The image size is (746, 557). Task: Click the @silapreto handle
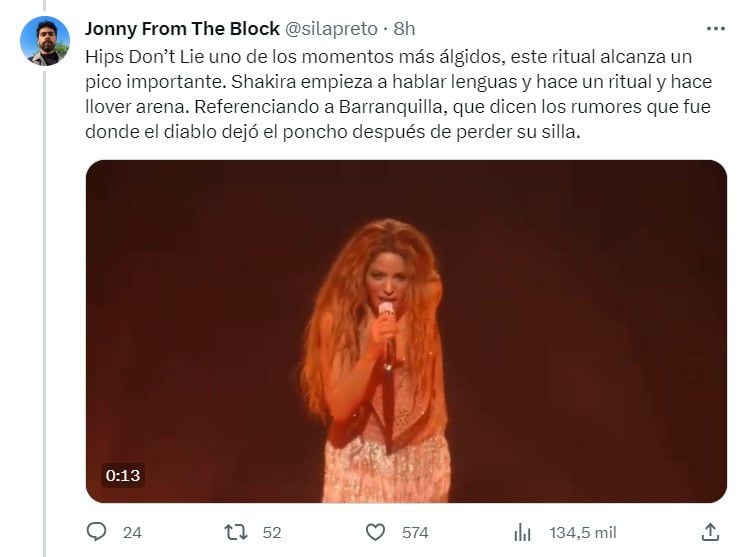[x=331, y=29]
